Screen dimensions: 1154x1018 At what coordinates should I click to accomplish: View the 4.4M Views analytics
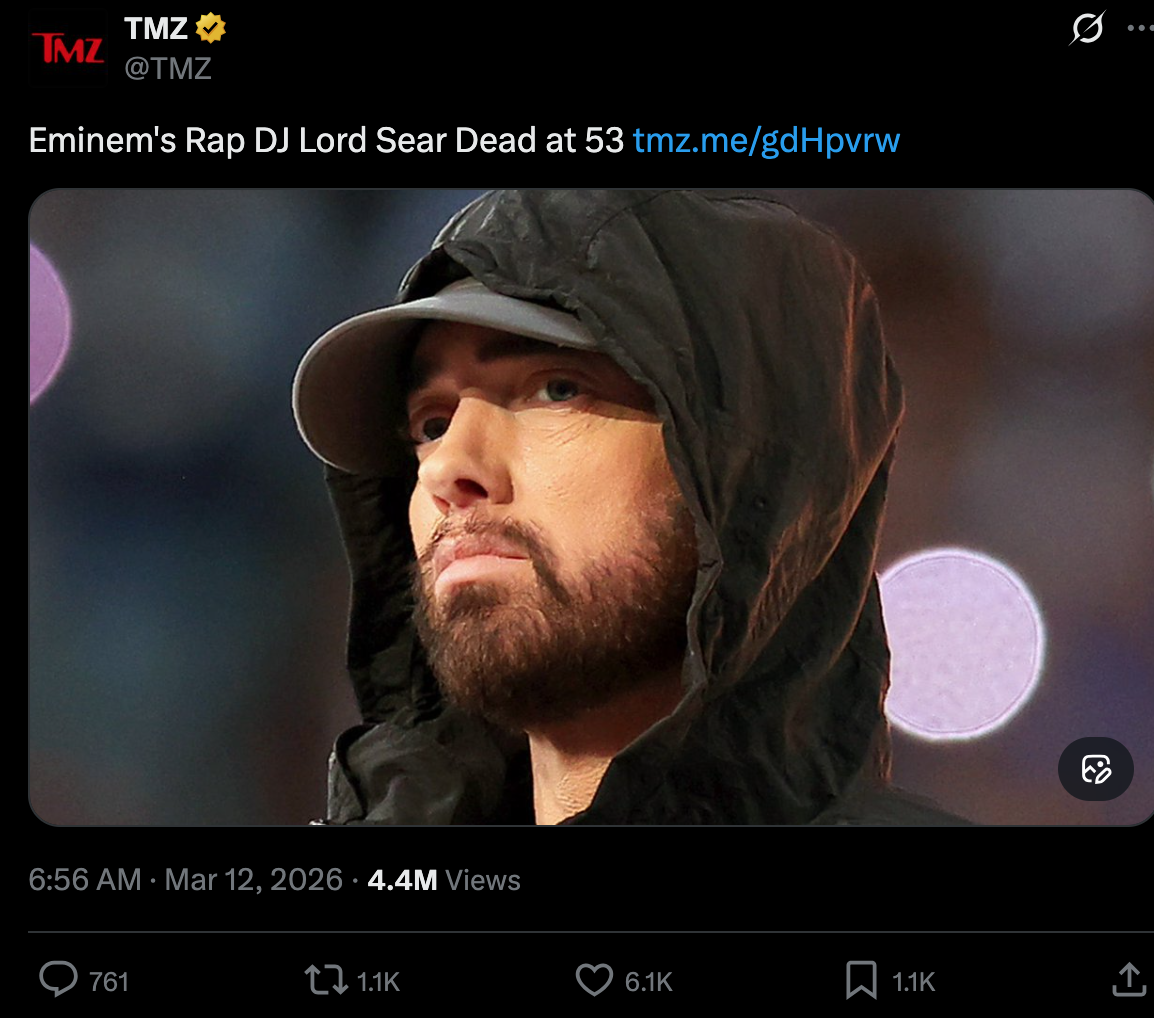tap(444, 880)
